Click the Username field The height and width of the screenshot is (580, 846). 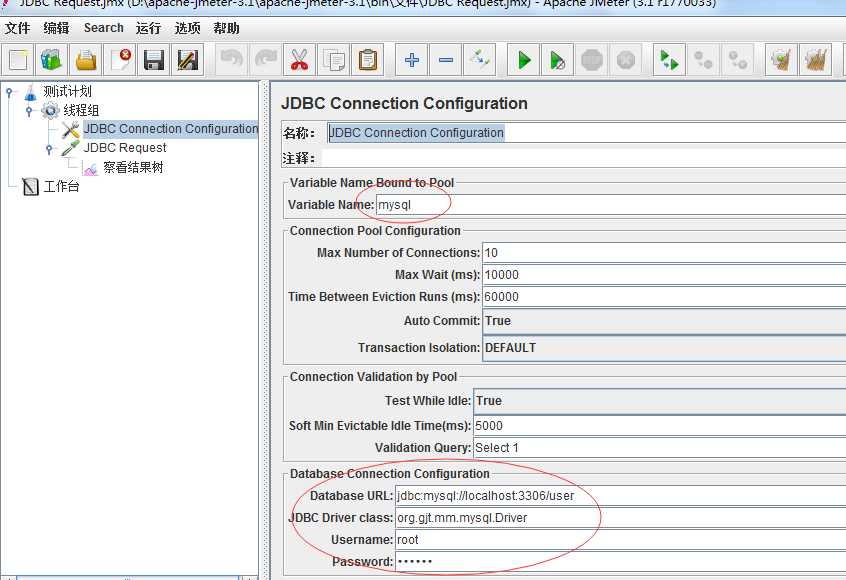pyautogui.click(x=620, y=540)
